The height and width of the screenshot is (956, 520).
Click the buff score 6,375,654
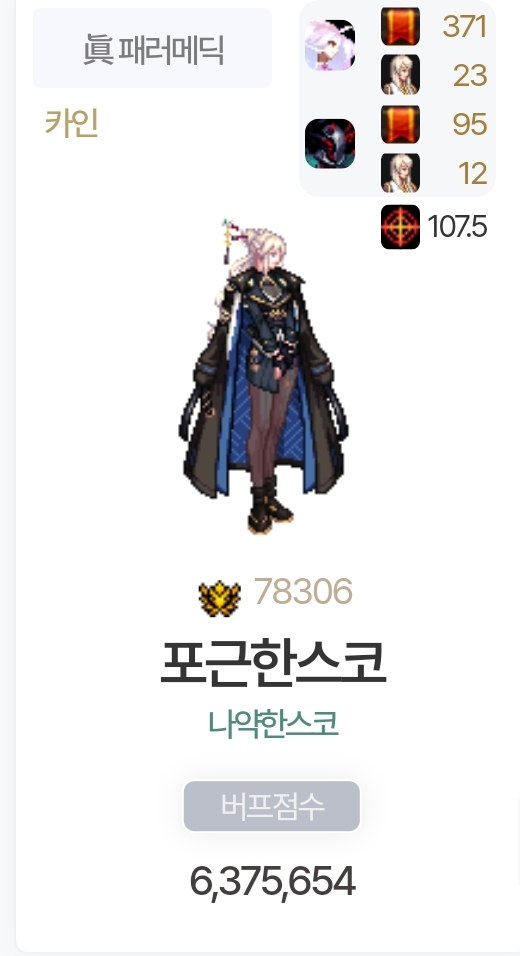pos(272,882)
